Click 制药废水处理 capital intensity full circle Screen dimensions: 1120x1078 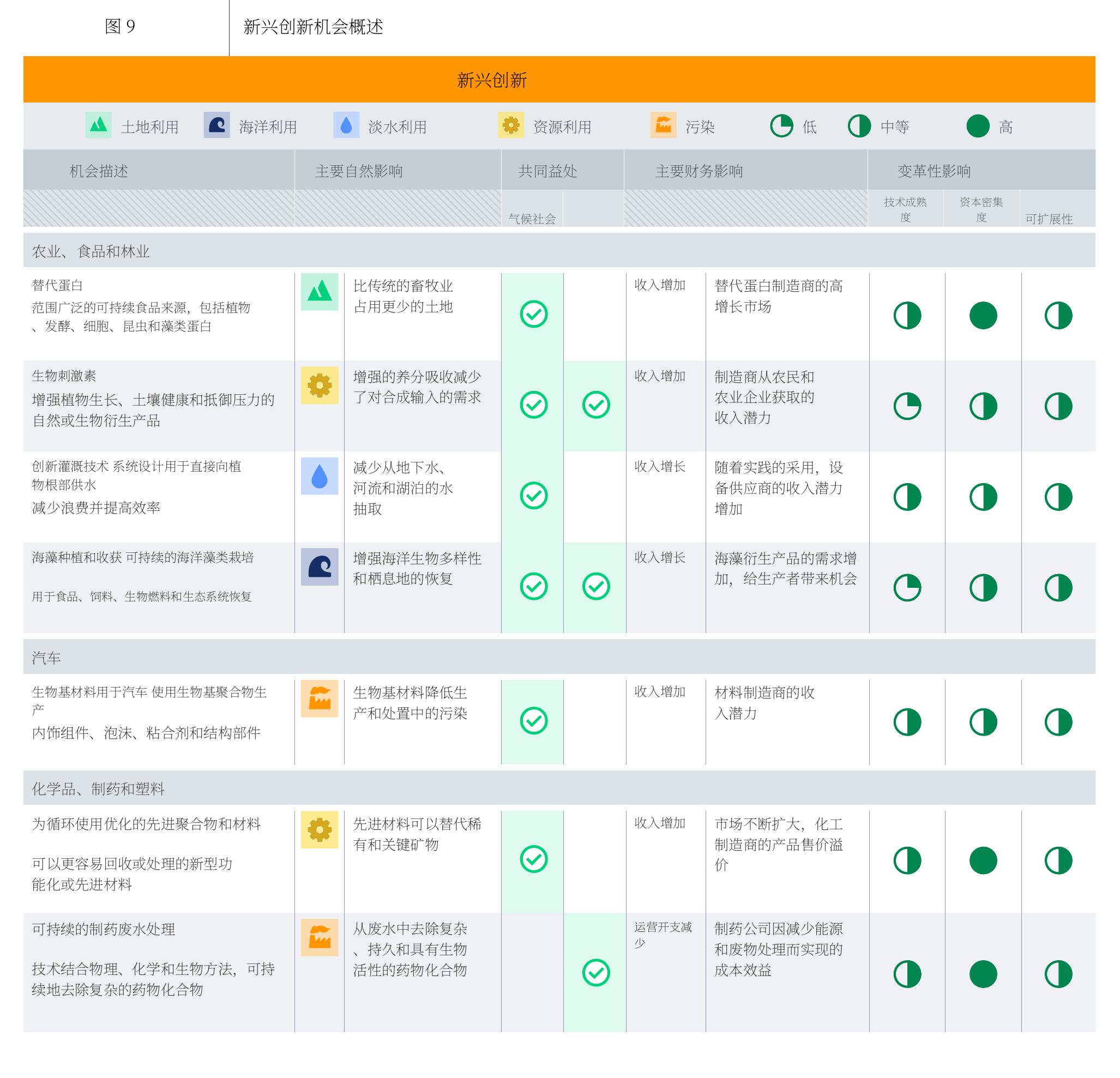click(x=983, y=974)
